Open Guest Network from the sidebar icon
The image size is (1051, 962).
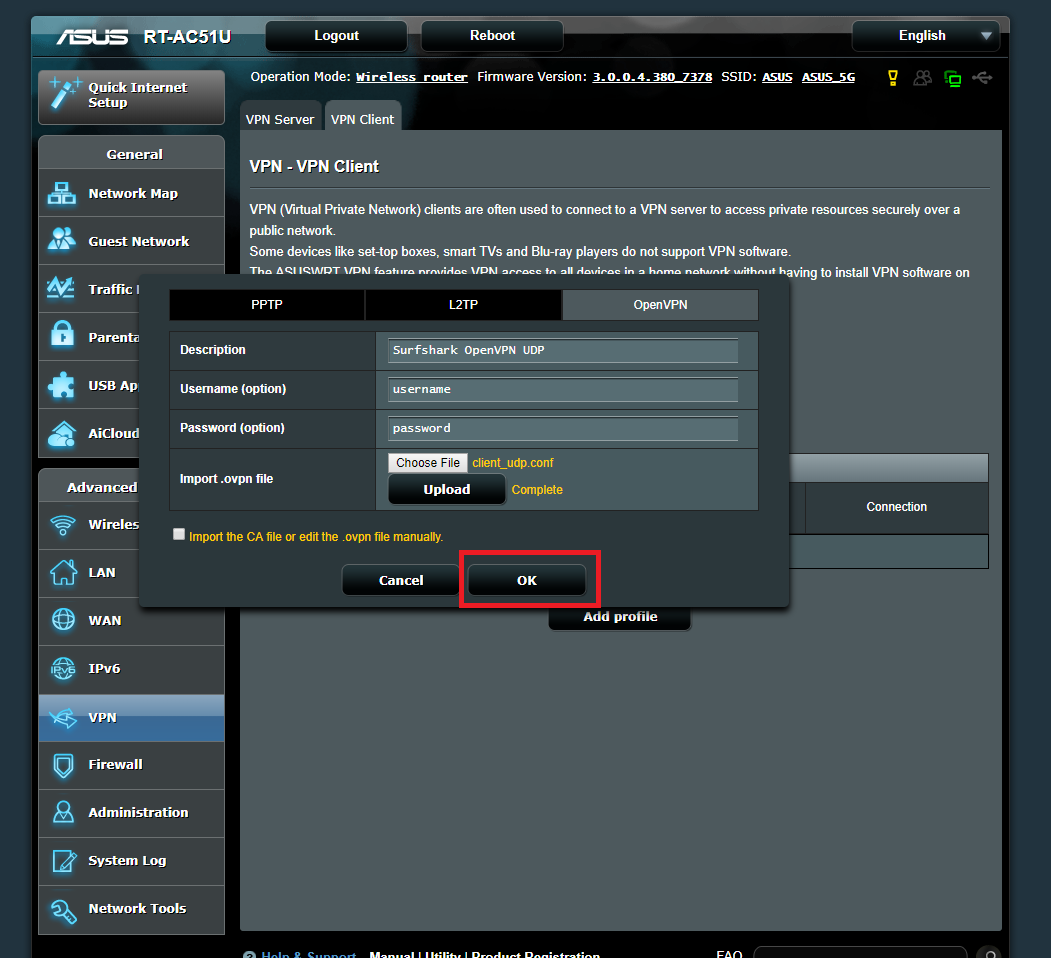pyautogui.click(x=62, y=241)
